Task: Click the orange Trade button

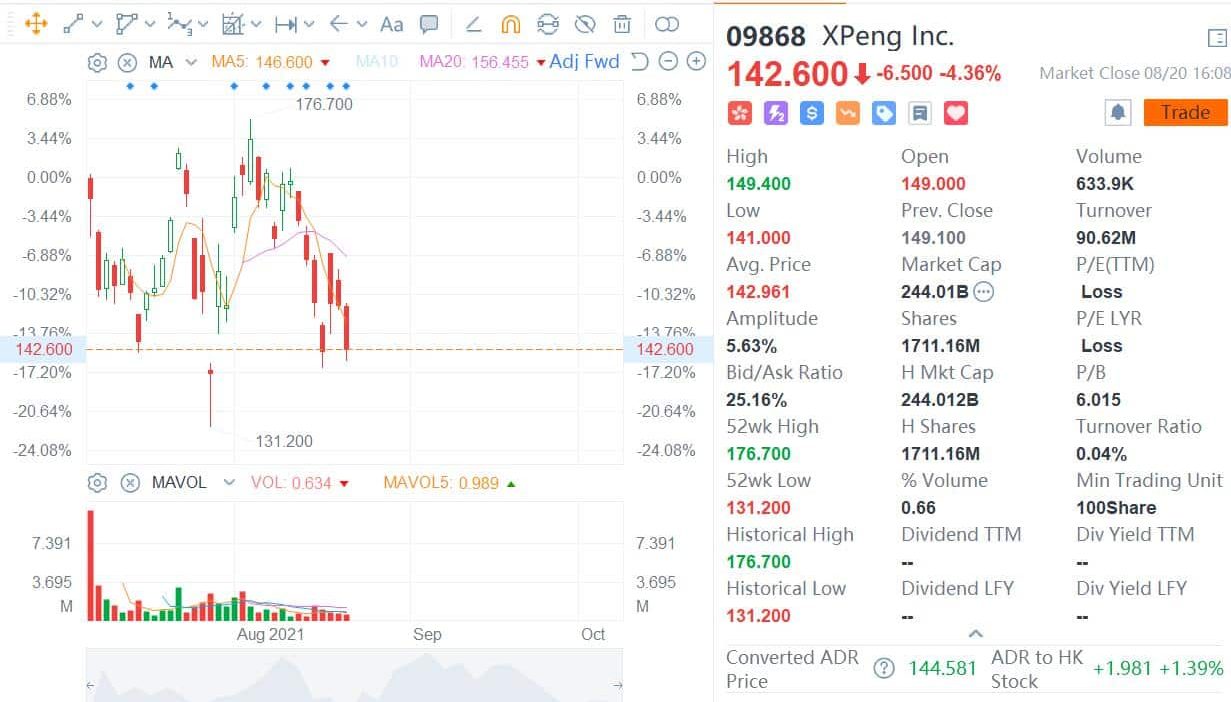Action: click(x=1185, y=113)
